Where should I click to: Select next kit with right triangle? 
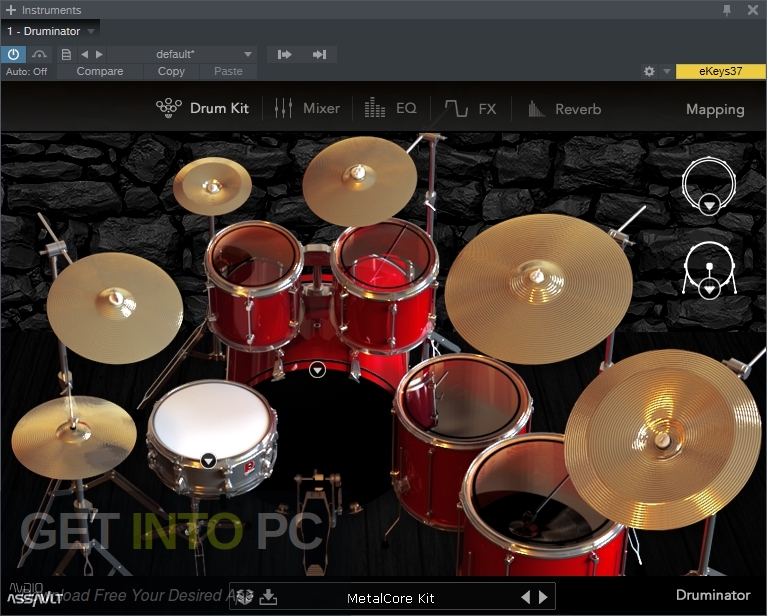[542, 597]
